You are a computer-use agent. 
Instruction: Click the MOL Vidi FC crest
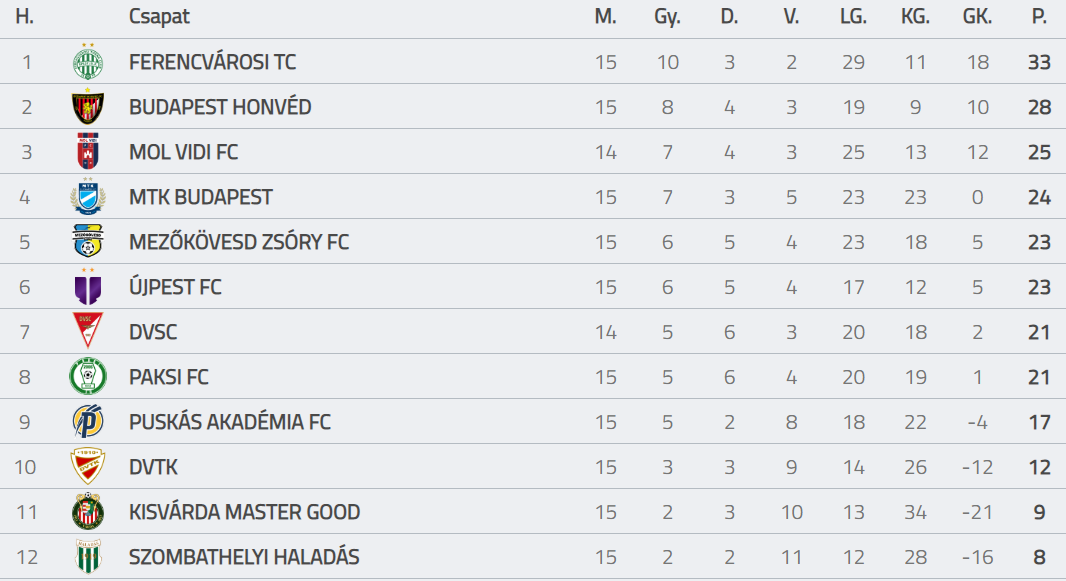(x=88, y=152)
